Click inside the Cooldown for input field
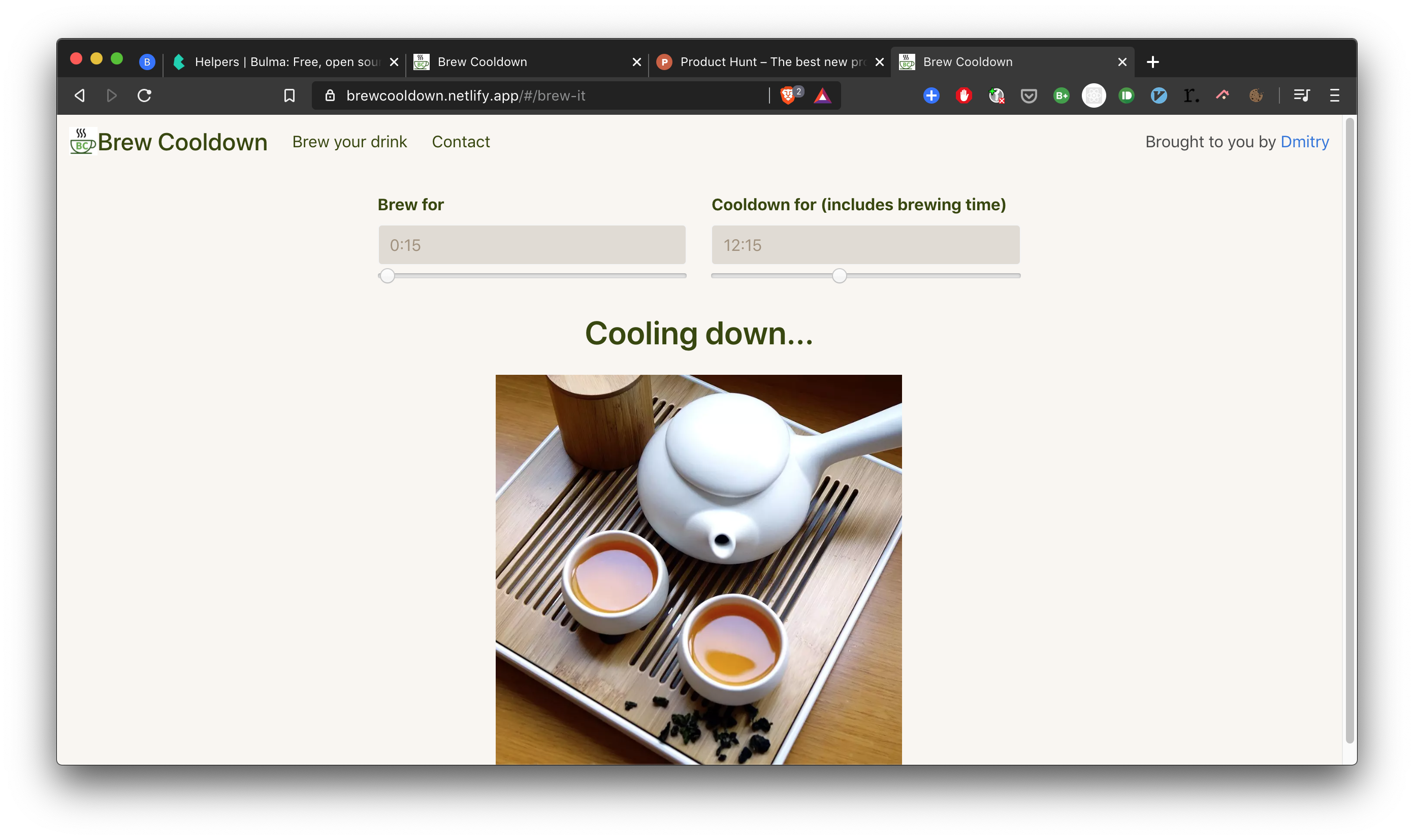The image size is (1414, 840). click(x=864, y=244)
